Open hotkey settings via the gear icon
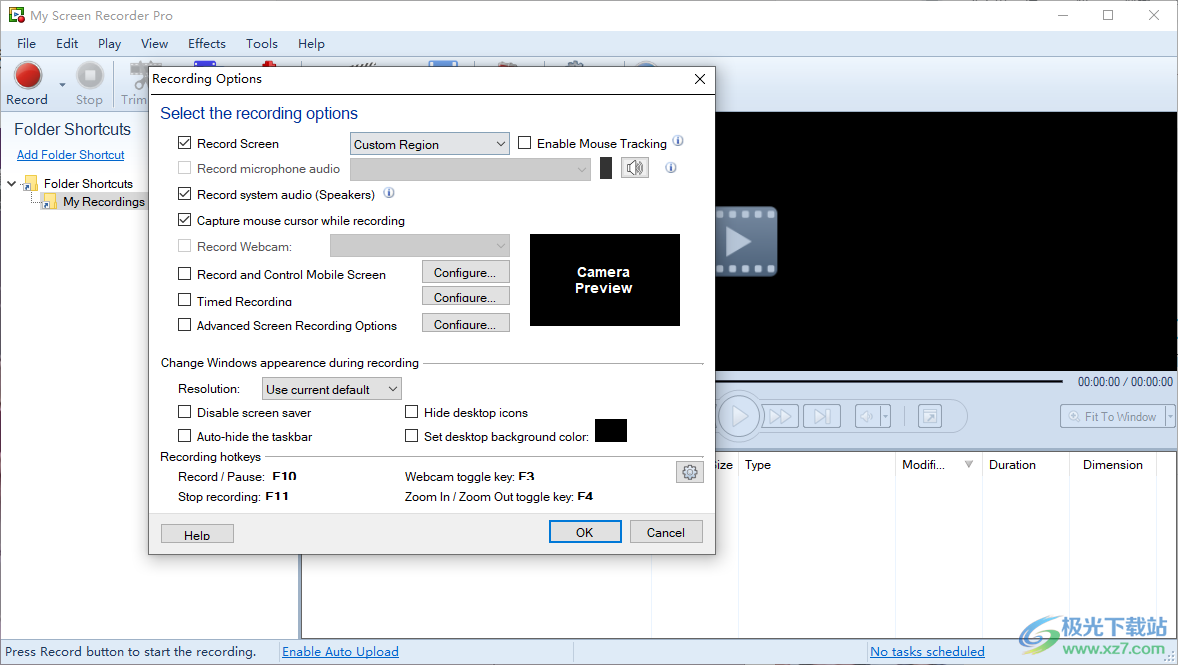Viewport: 1178px width, 665px height. click(690, 471)
